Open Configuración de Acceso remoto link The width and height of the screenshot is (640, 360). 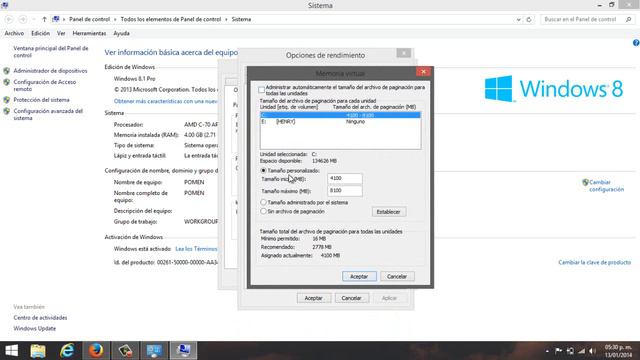point(44,85)
